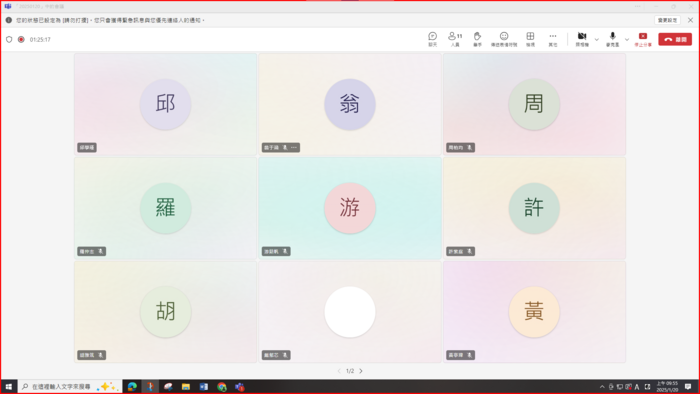The width and height of the screenshot is (700, 394).
Task: Open Chrome from the taskbar
Action: (222, 386)
